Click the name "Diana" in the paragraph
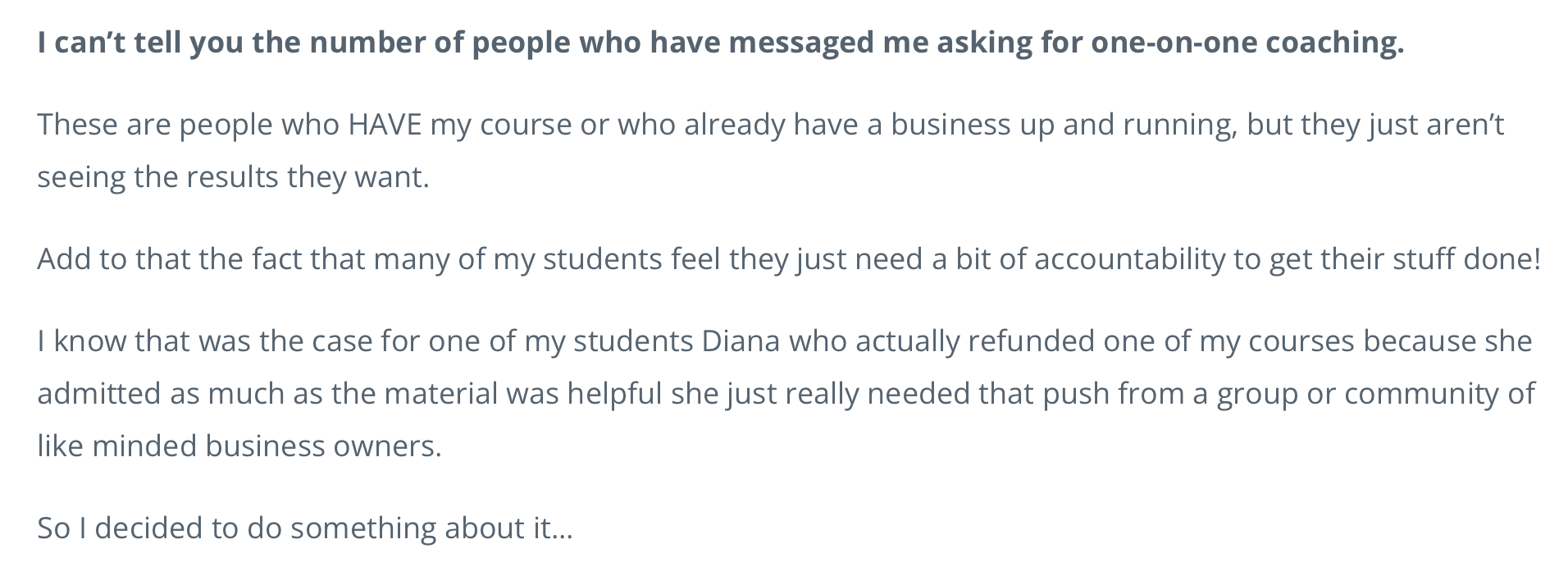The width and height of the screenshot is (1568, 576). tap(741, 341)
